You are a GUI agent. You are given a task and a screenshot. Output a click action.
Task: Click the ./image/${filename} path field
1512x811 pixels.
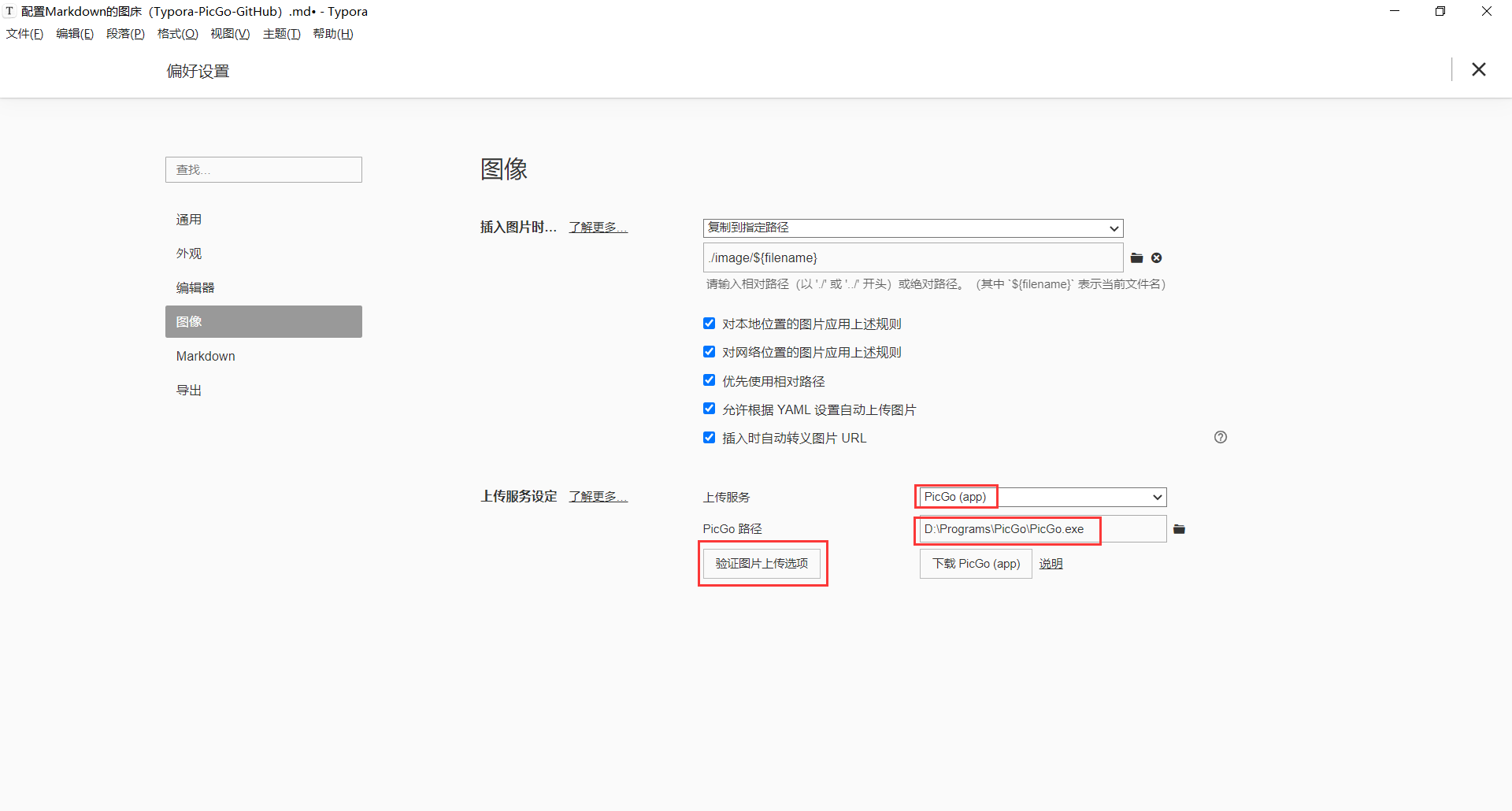click(x=913, y=257)
